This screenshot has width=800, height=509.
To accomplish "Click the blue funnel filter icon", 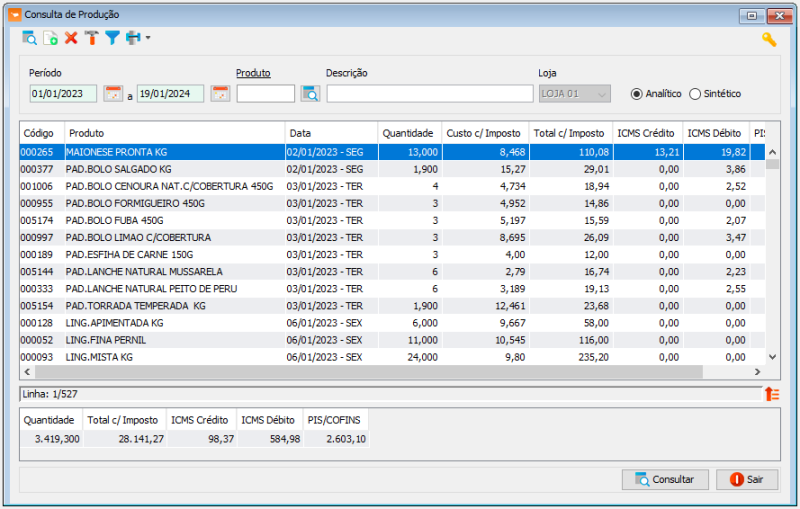I will tap(112, 38).
